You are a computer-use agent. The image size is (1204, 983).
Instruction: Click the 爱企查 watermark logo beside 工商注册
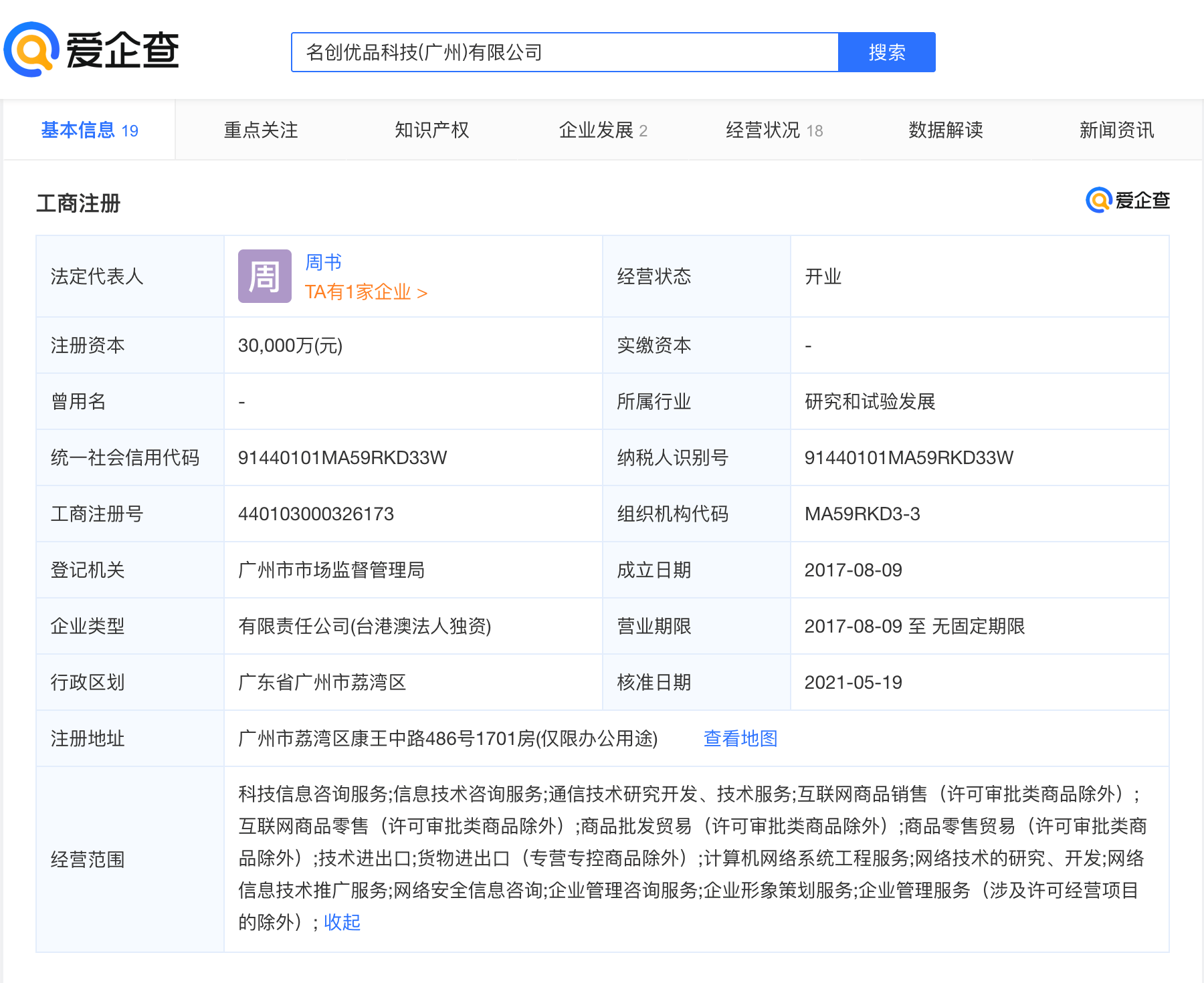(1128, 200)
